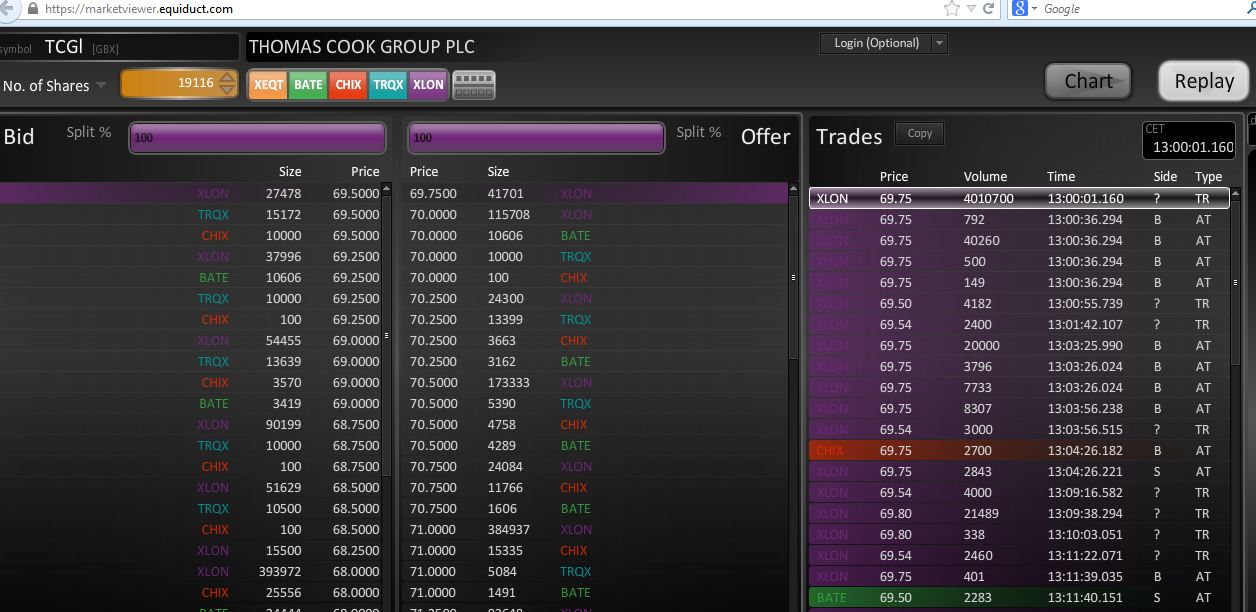
Task: Switch to the Chart view
Action: (1087, 81)
